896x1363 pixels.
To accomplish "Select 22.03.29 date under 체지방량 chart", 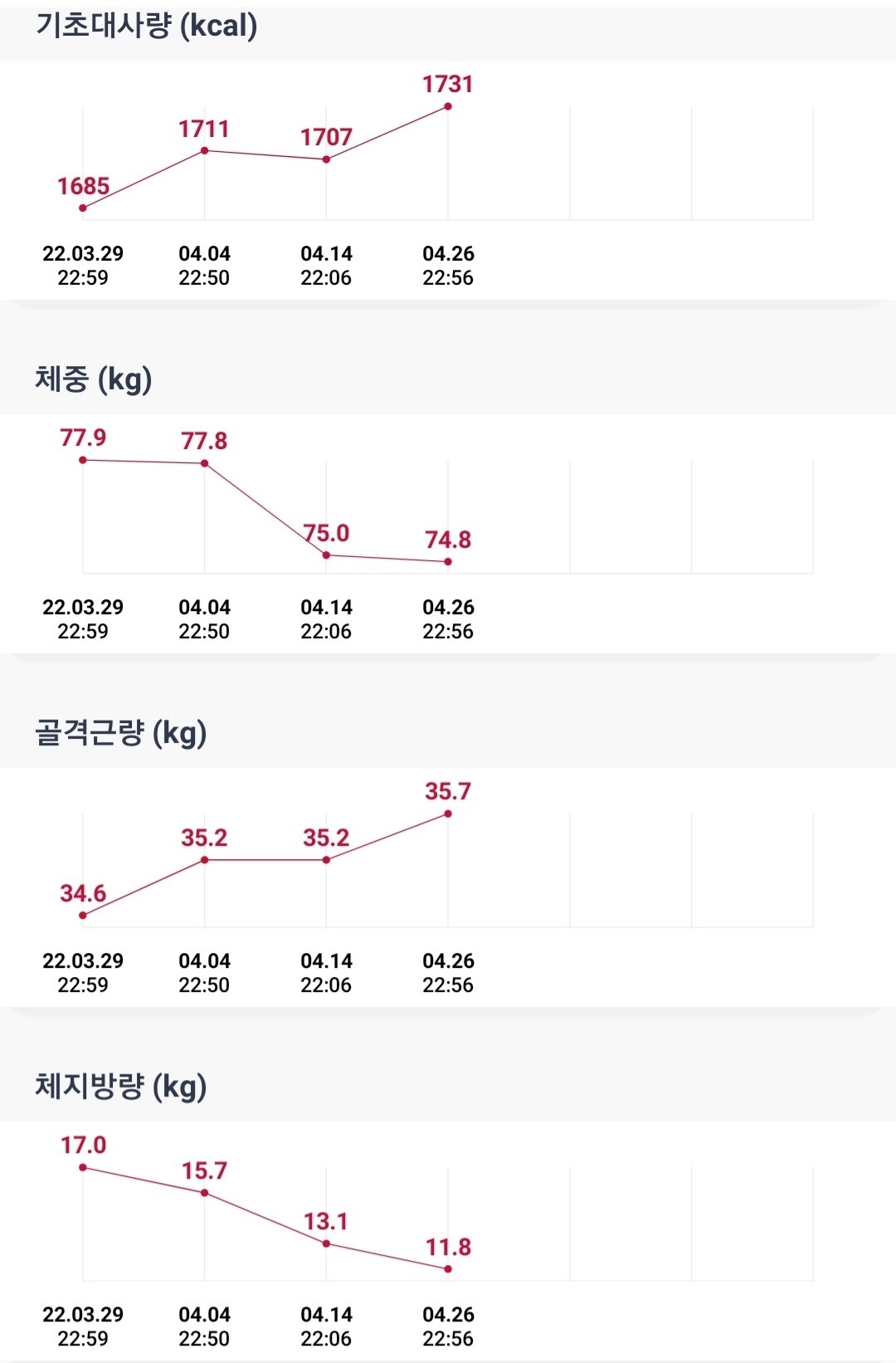I will 83,1326.
